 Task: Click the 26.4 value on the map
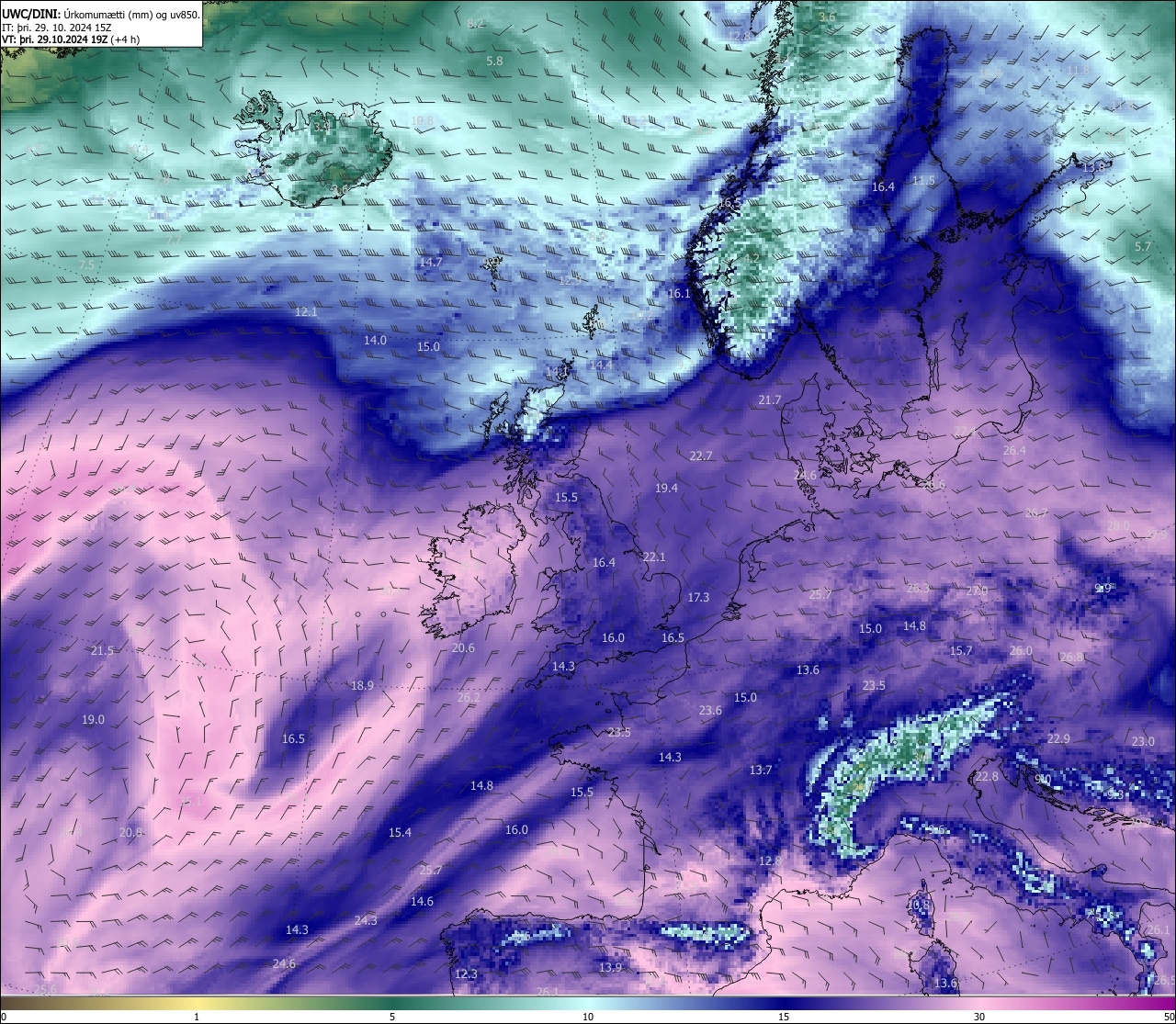click(x=1014, y=451)
